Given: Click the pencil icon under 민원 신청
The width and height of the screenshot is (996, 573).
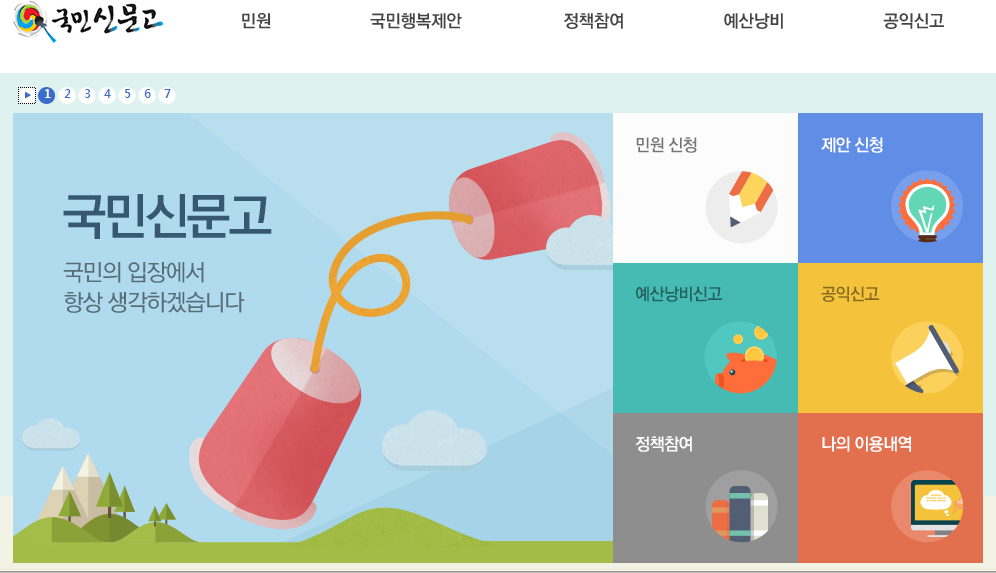Looking at the screenshot, I should pyautogui.click(x=741, y=207).
